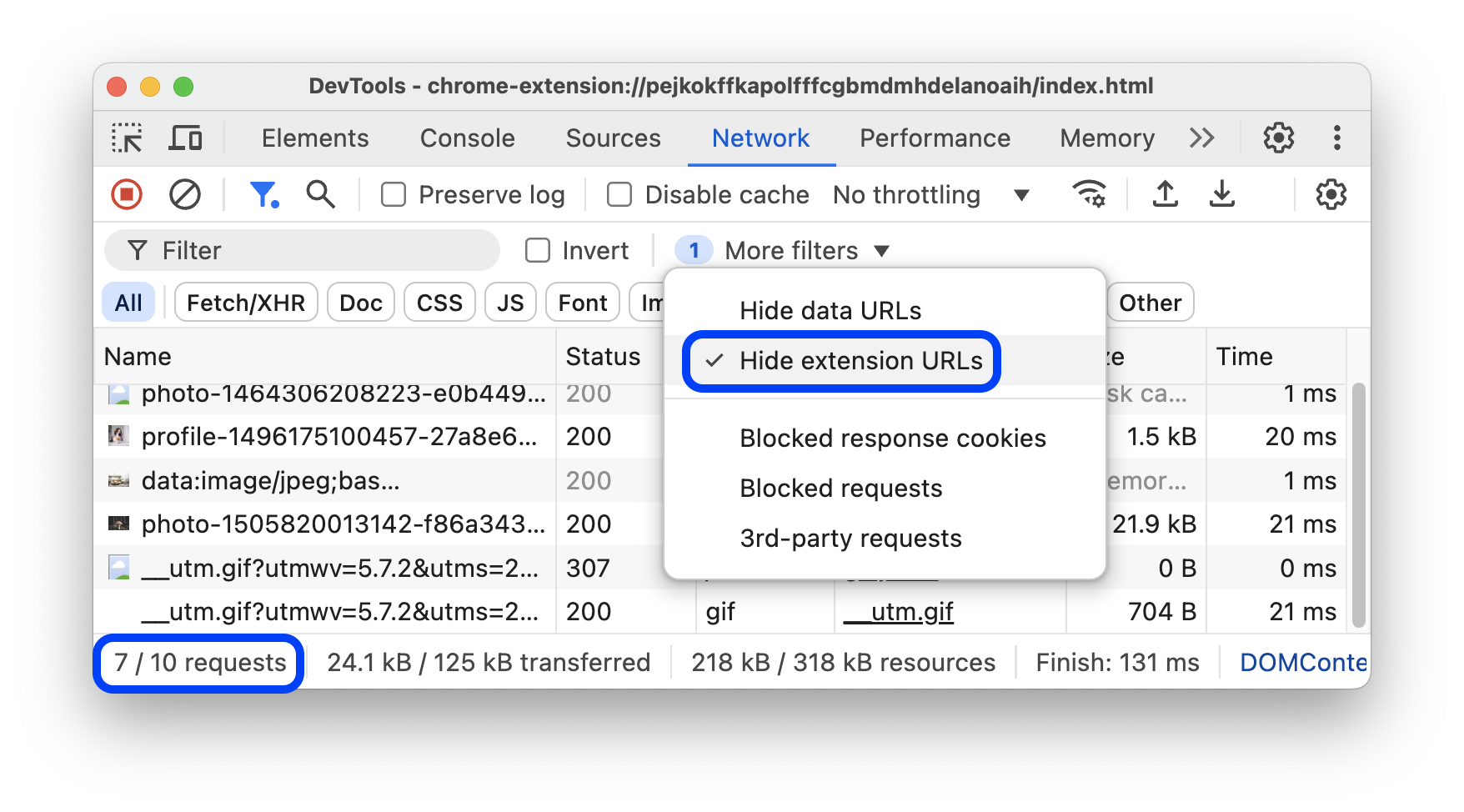Open the __utm.gif initiator link
The height and width of the screenshot is (812, 1464).
tap(899, 611)
